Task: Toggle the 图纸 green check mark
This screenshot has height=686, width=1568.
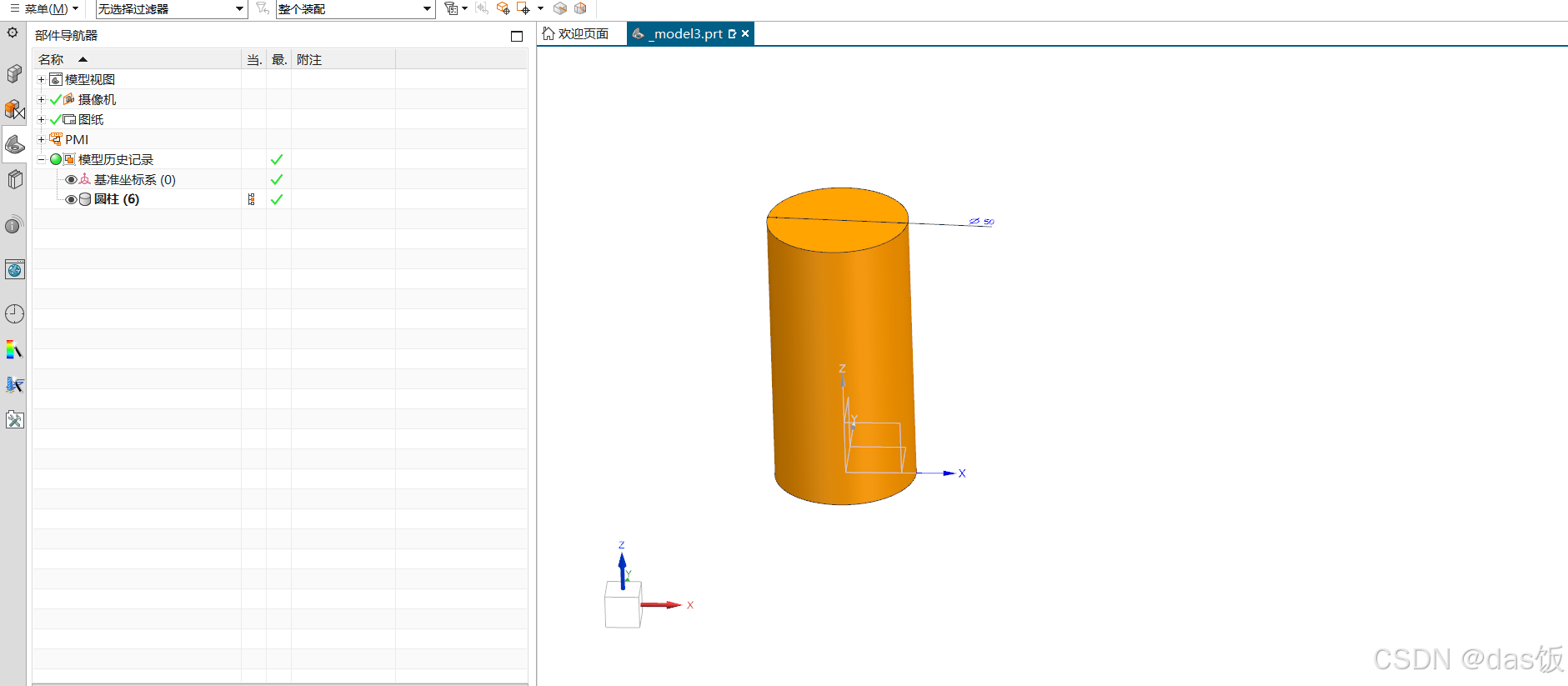Action: click(56, 119)
